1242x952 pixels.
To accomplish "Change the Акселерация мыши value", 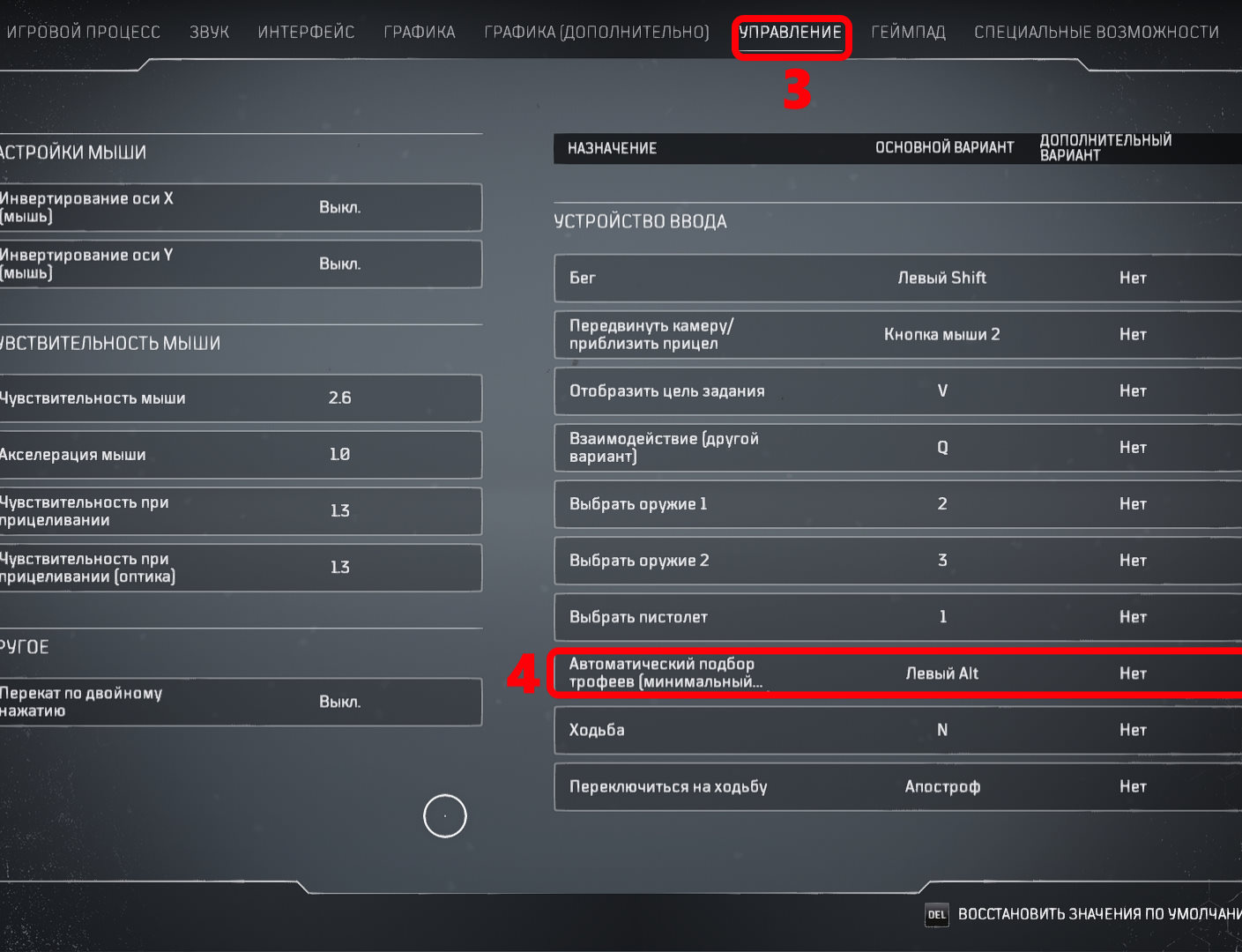I will coord(339,455).
